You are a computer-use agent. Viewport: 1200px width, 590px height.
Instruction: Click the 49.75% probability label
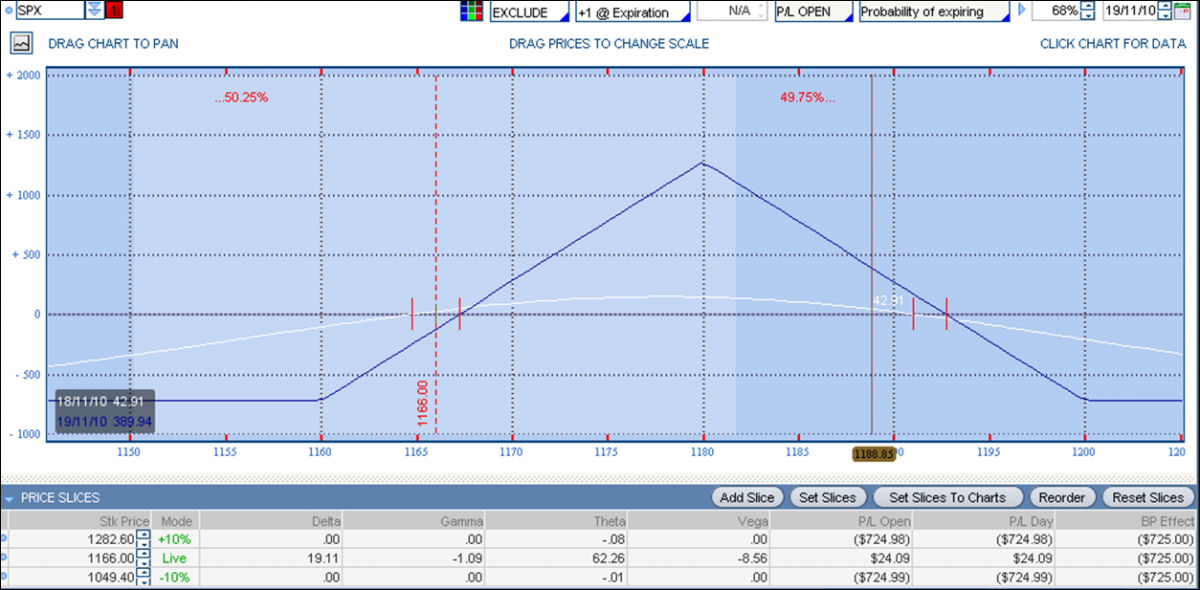tap(806, 97)
